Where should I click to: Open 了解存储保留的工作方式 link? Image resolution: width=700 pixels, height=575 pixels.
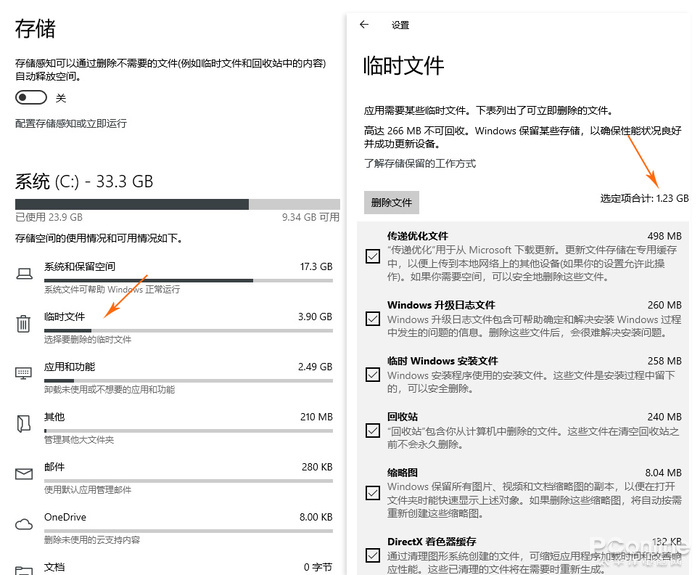coord(420,163)
